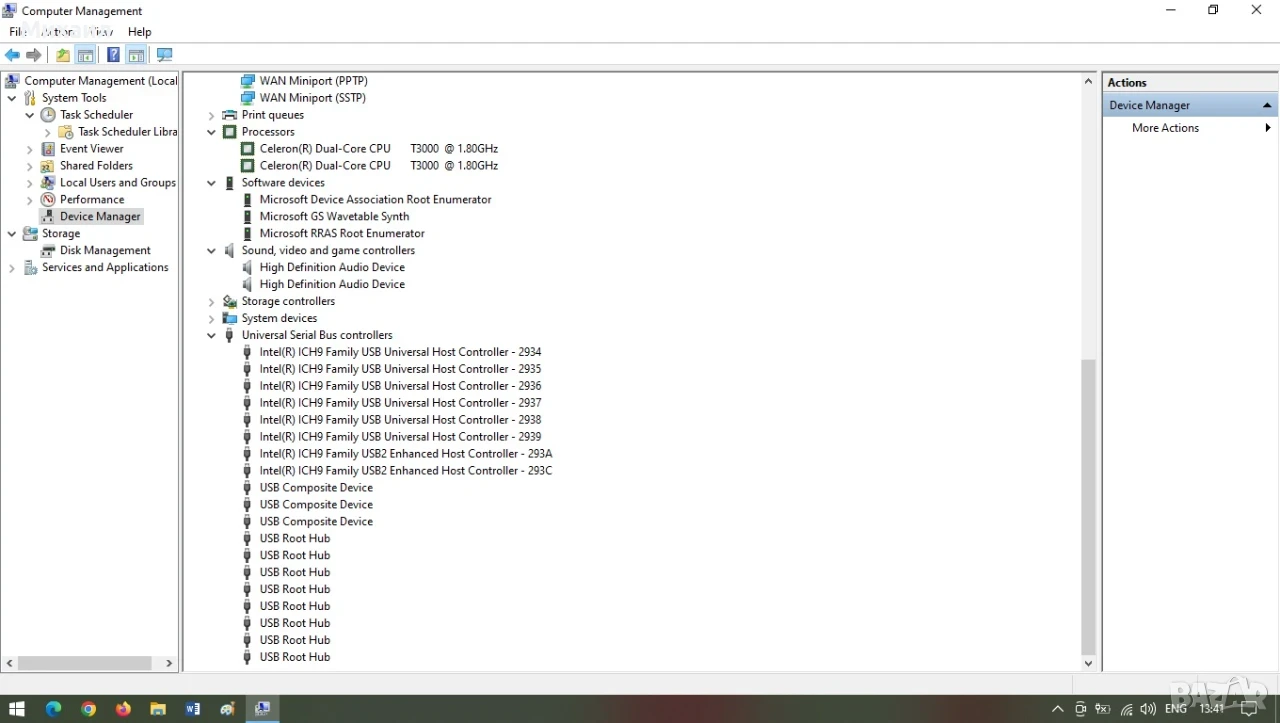Open the View menu
The image size is (1280, 723).
click(101, 32)
